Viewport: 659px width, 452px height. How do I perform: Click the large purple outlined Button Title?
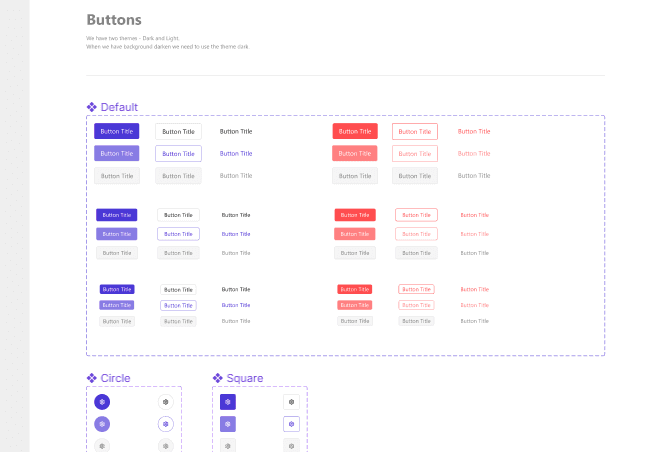pos(178,153)
